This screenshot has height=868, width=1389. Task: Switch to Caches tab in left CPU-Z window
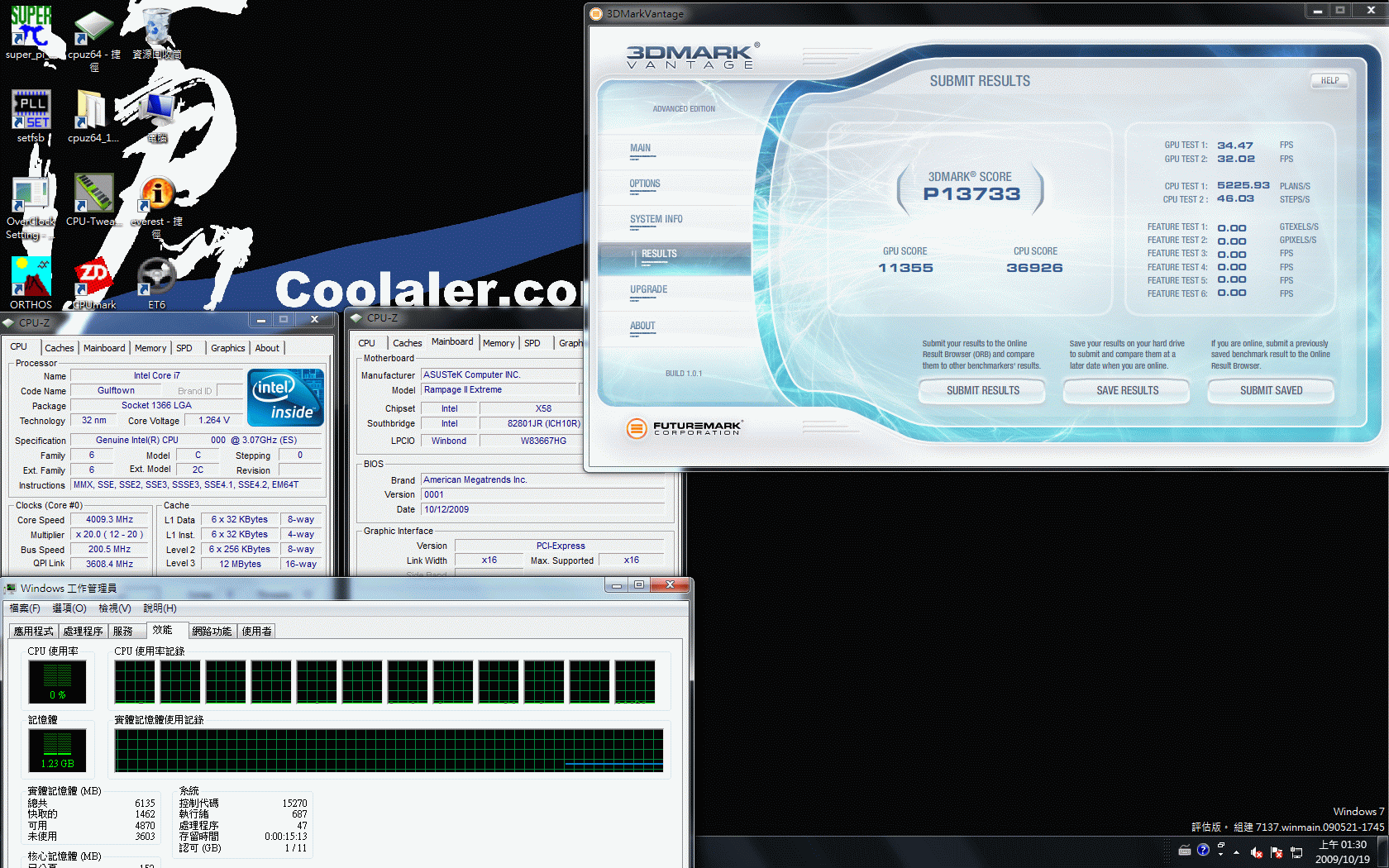tap(60, 349)
